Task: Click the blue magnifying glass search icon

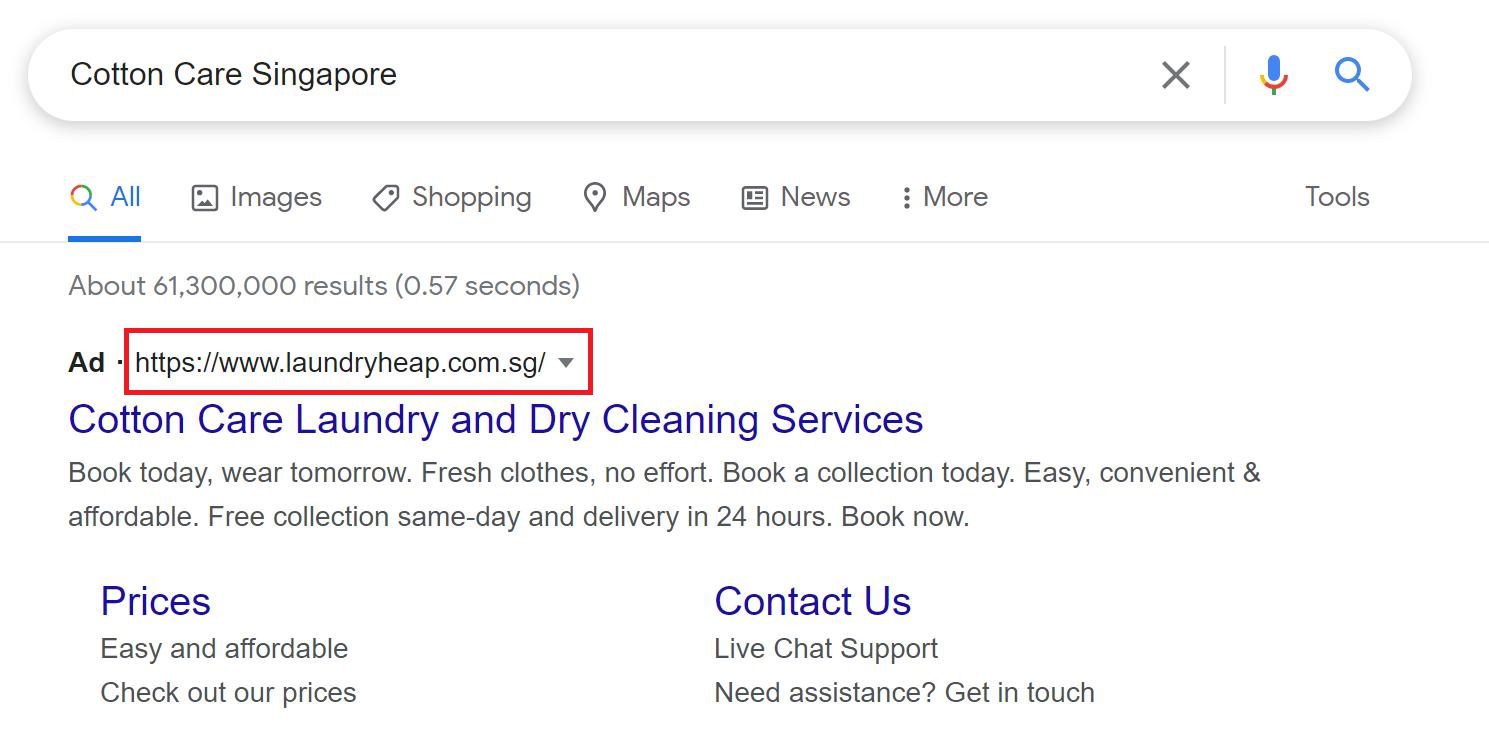Action: [1351, 75]
